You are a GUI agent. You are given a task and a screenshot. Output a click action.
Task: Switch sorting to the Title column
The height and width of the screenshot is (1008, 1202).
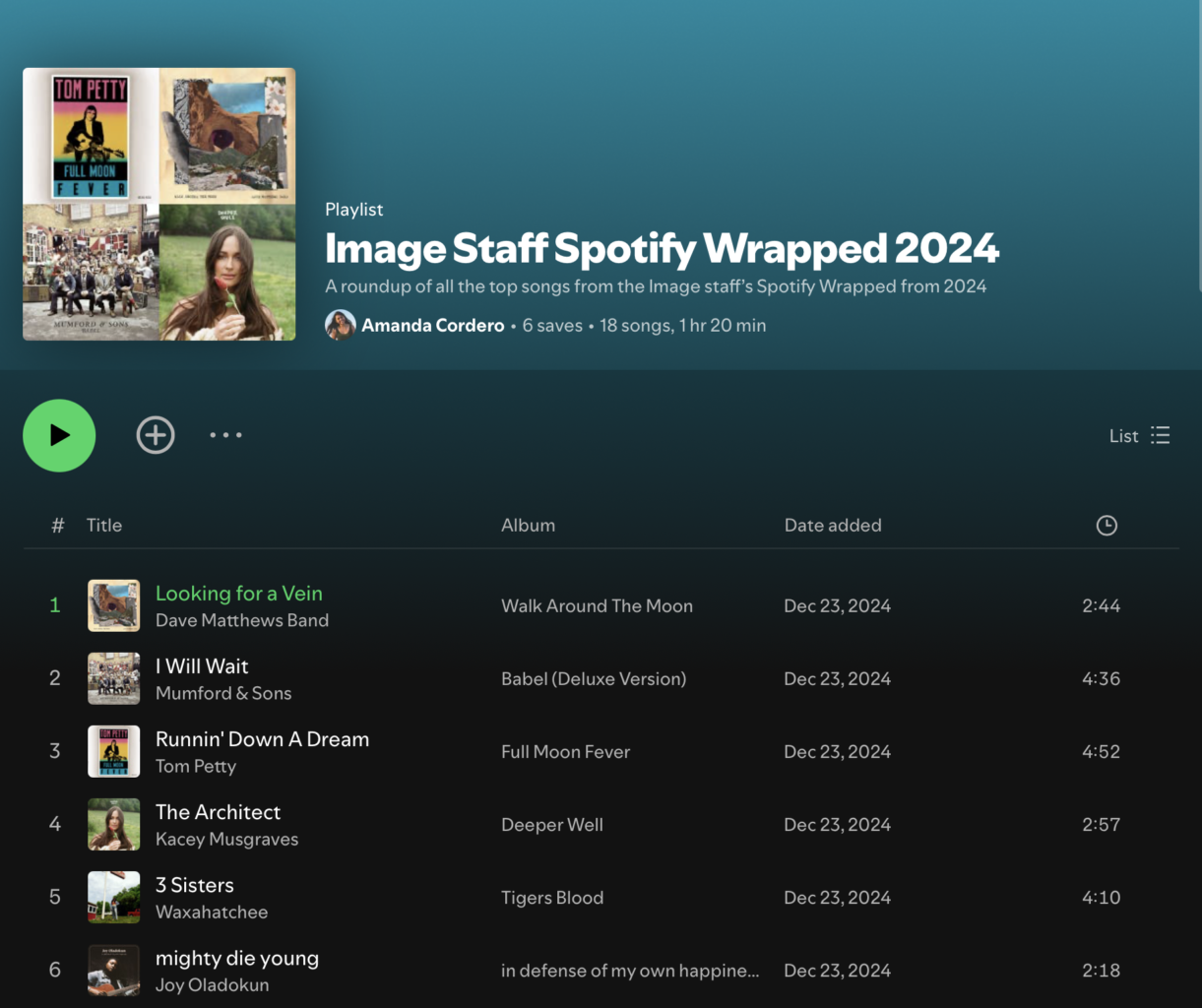click(103, 525)
